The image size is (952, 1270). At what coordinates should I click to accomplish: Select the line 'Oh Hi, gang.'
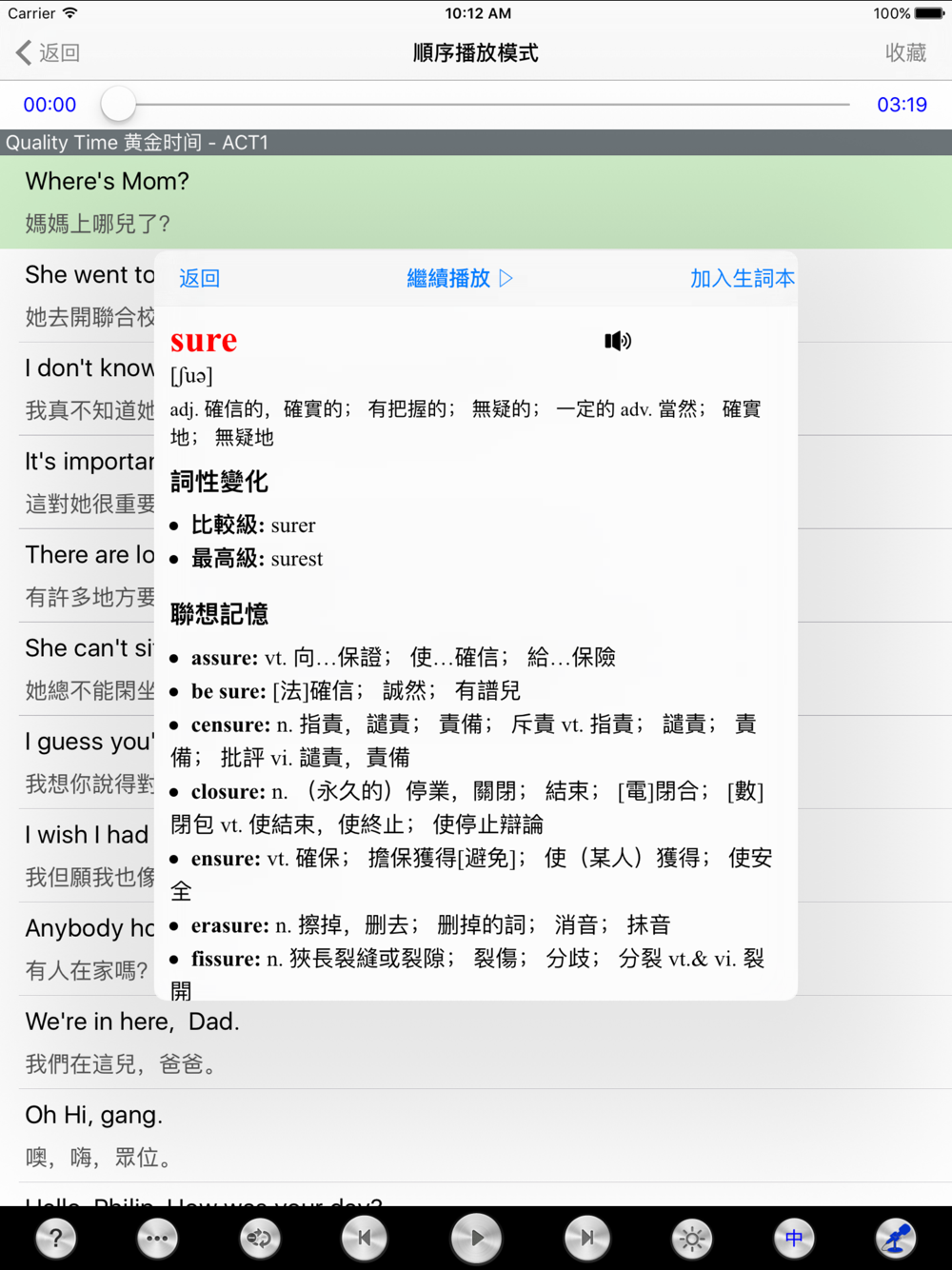[x=94, y=1115]
